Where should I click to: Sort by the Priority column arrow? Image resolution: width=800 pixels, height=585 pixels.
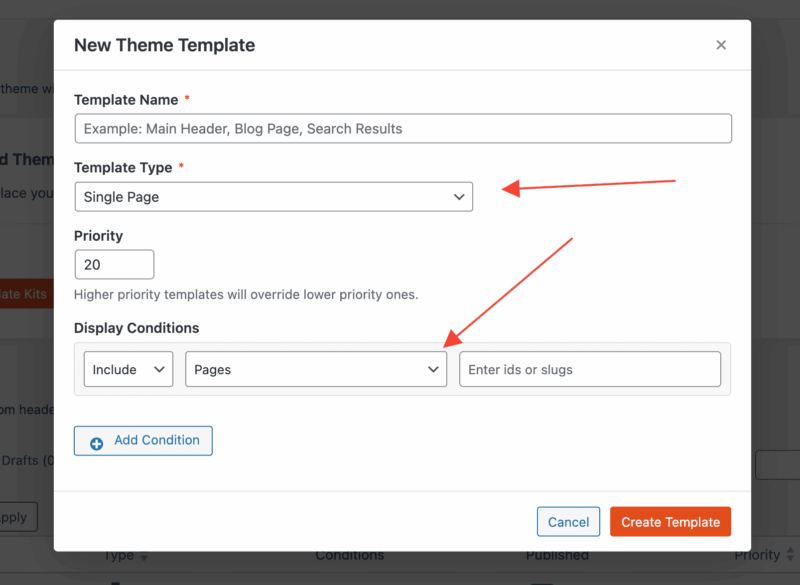pos(788,557)
